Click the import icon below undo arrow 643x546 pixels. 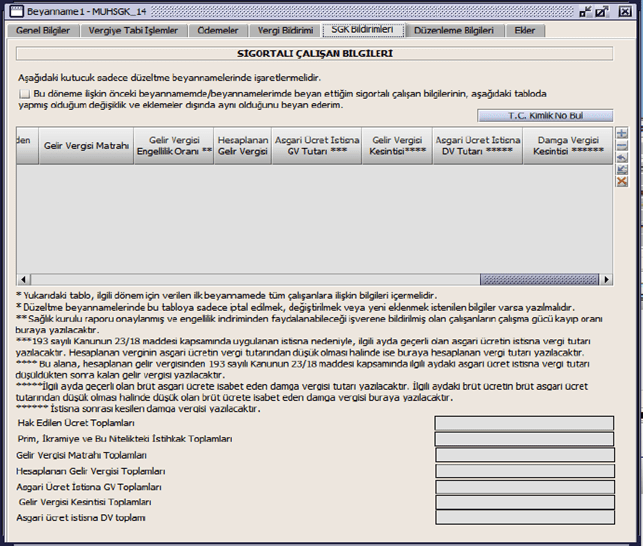tap(621, 170)
